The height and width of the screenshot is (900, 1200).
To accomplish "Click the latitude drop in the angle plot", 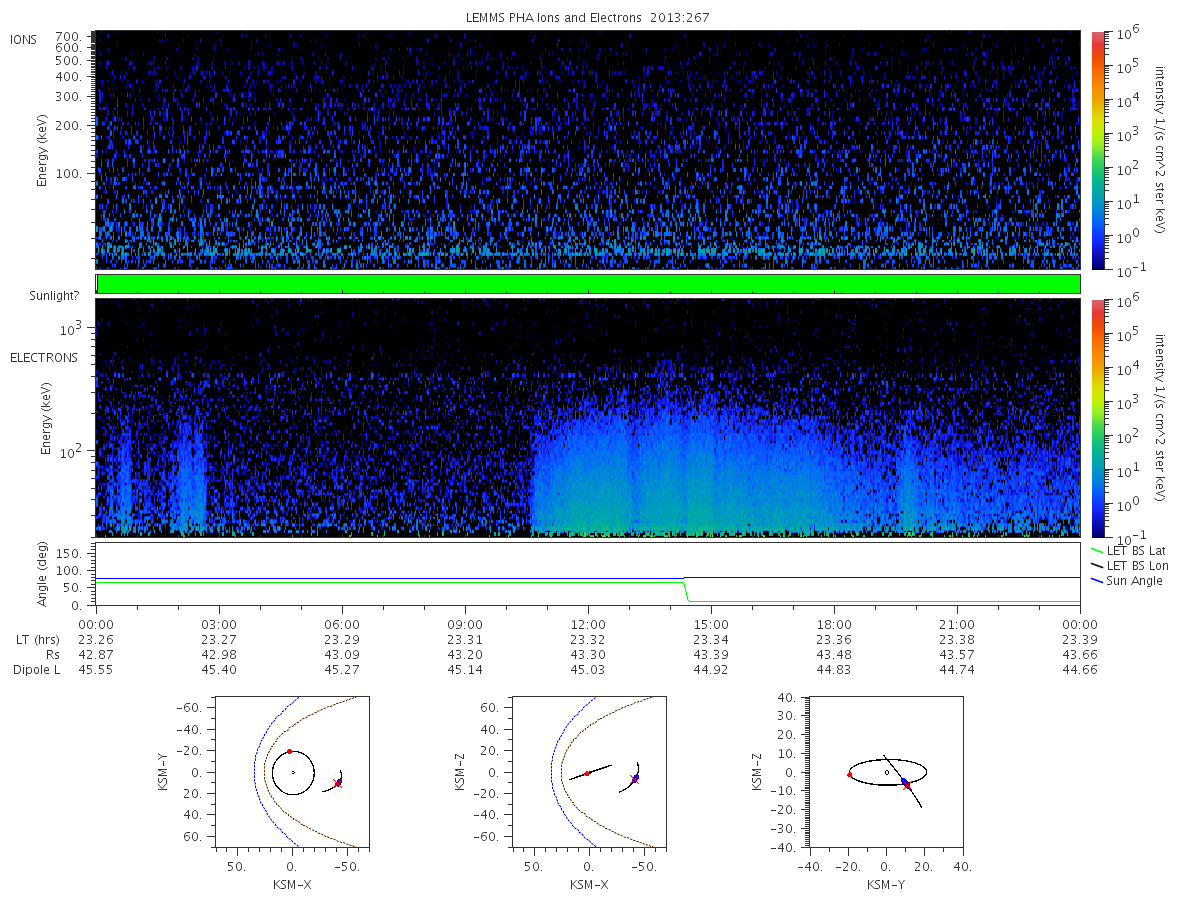I will 687,592.
